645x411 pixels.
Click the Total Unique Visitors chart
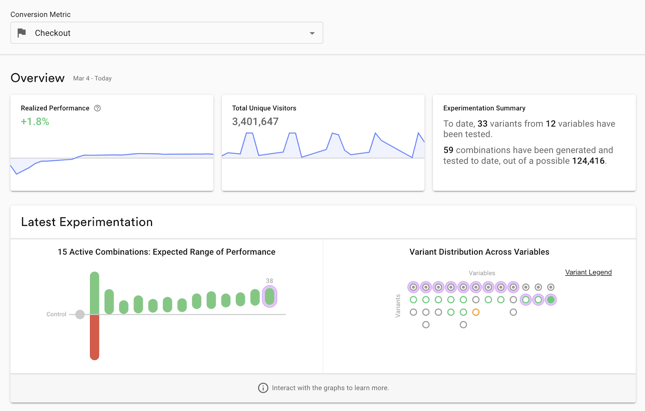323,145
